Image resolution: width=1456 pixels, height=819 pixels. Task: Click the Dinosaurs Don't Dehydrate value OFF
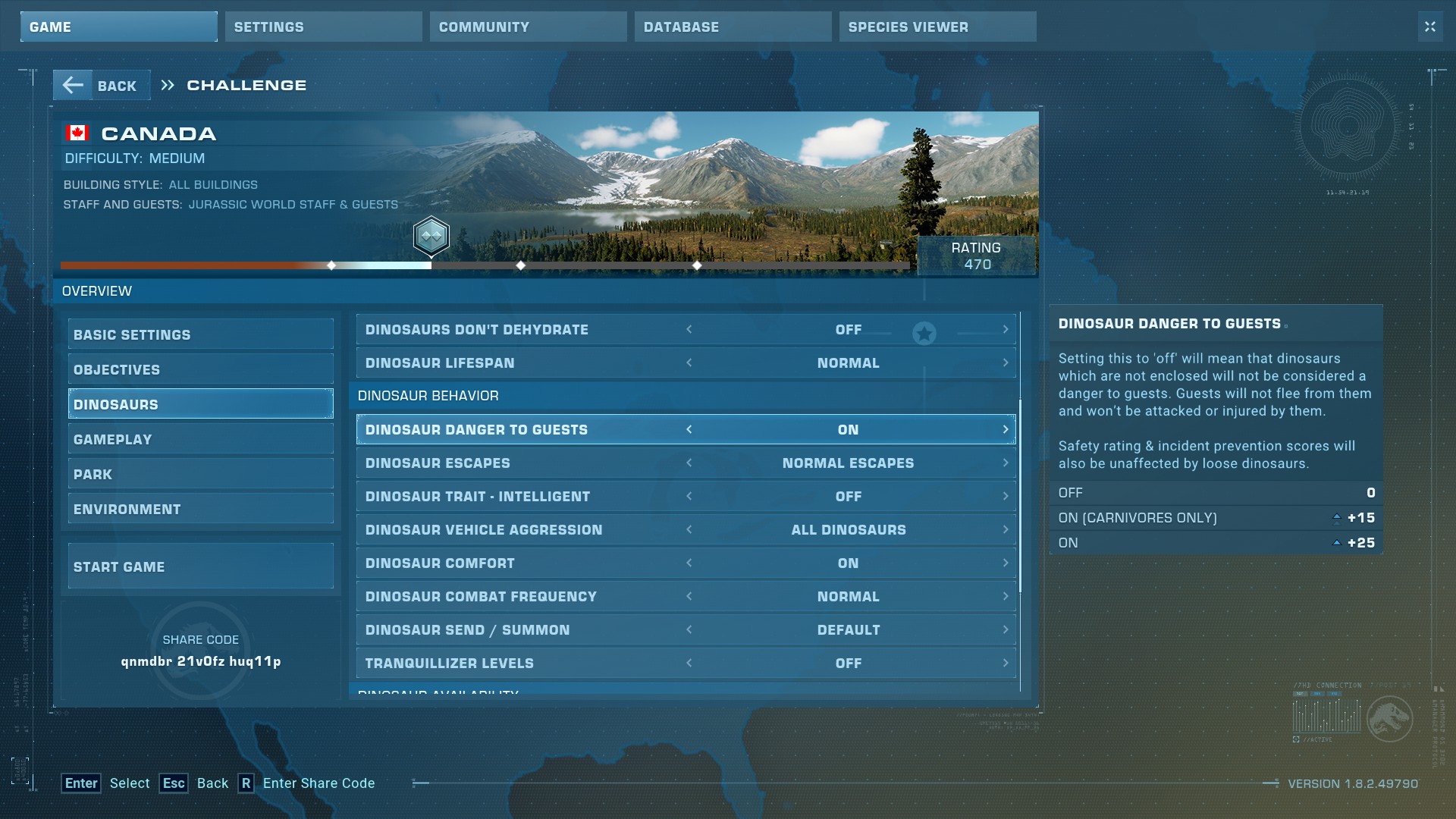[848, 329]
